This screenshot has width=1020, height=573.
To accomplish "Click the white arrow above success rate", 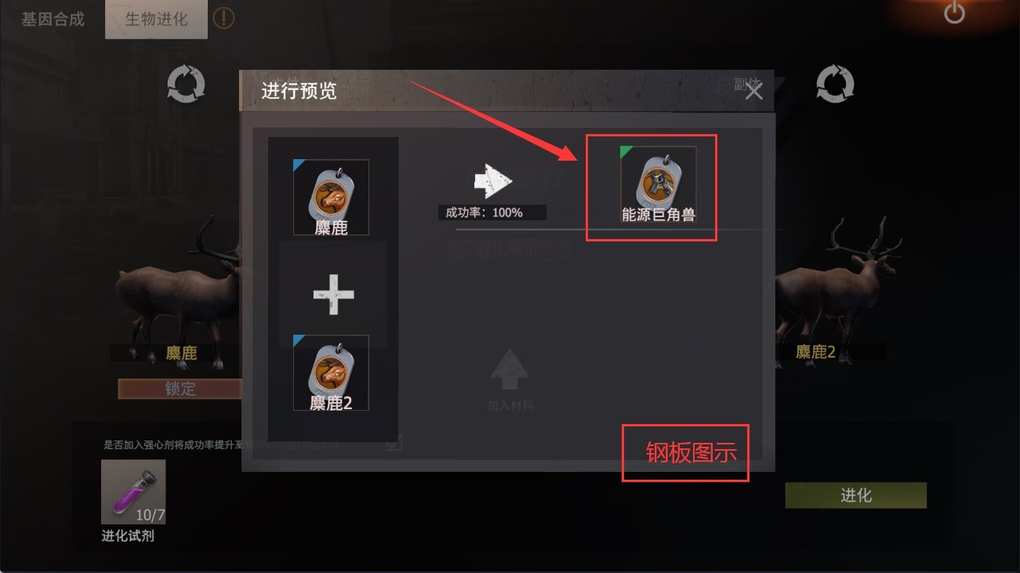I will [x=493, y=181].
